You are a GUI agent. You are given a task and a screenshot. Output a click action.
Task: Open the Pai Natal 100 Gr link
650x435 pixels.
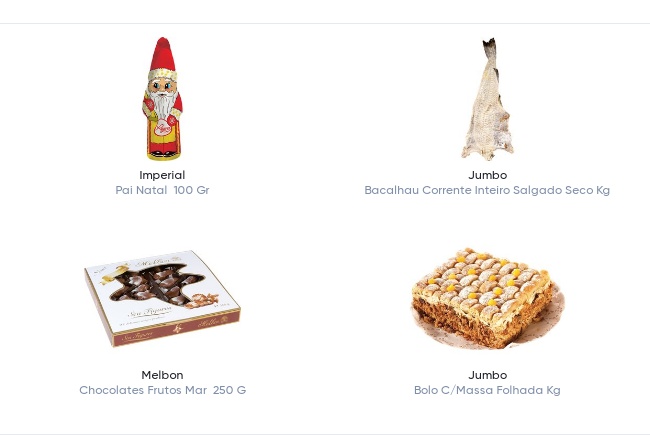[x=162, y=190]
